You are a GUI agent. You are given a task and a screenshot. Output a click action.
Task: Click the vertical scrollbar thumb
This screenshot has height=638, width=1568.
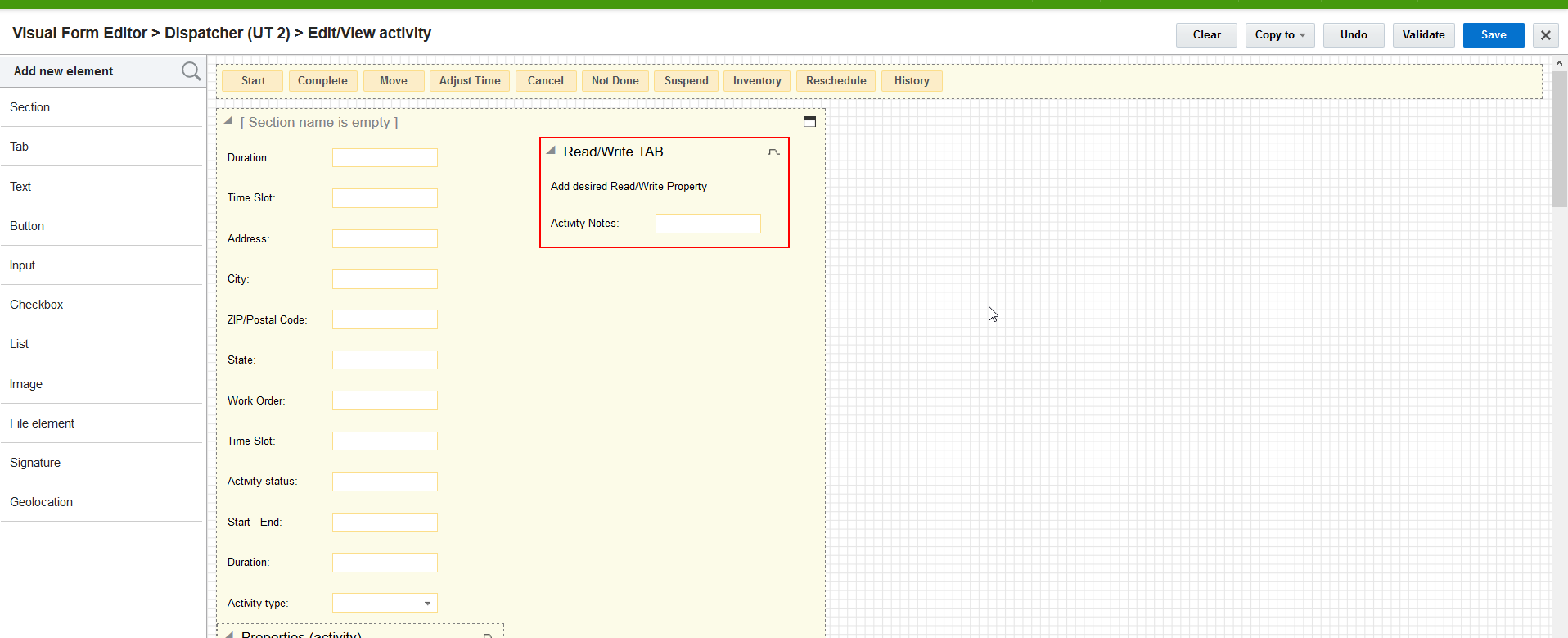click(1560, 139)
